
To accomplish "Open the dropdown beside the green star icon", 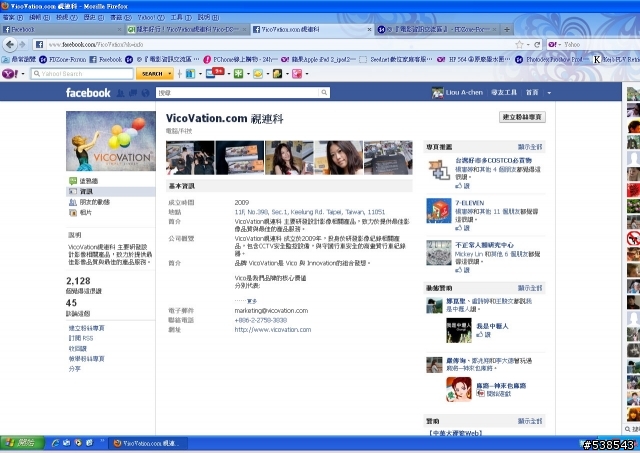I will click(248, 74).
